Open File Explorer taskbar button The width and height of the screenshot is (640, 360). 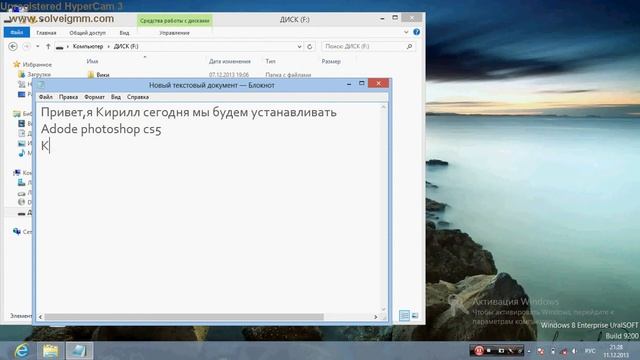point(50,351)
